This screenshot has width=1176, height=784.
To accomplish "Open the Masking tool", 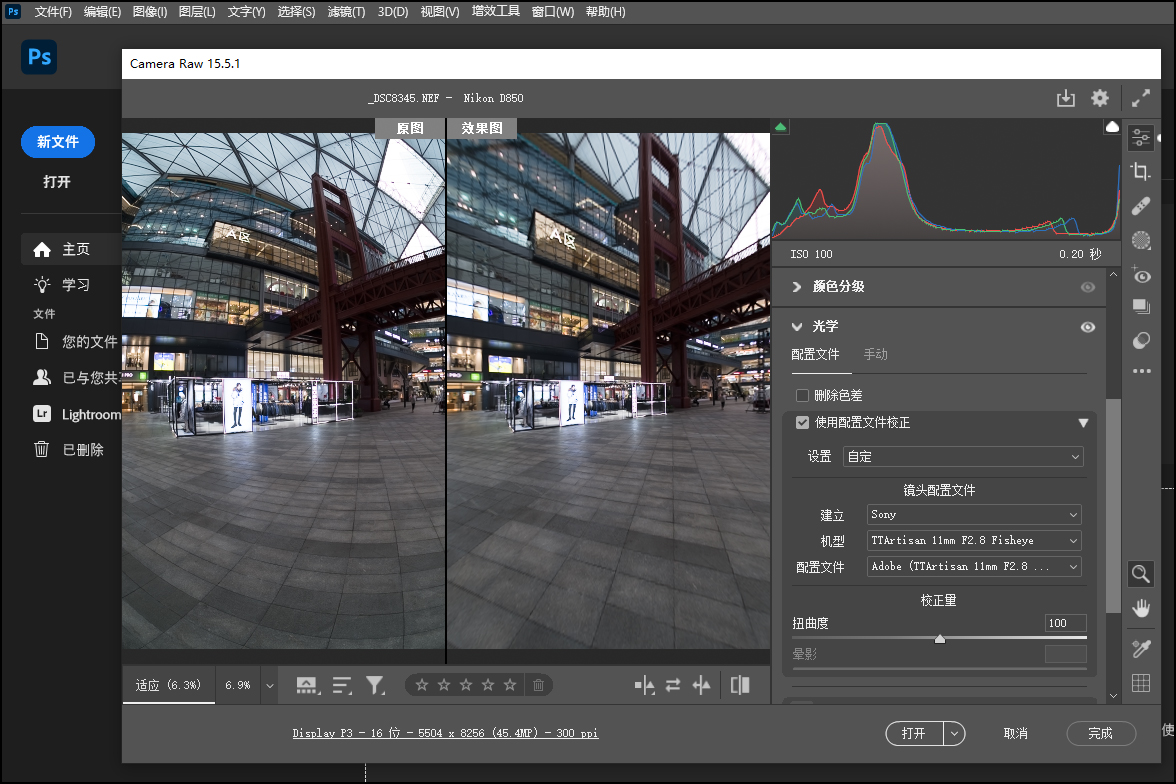I will coord(1140,241).
